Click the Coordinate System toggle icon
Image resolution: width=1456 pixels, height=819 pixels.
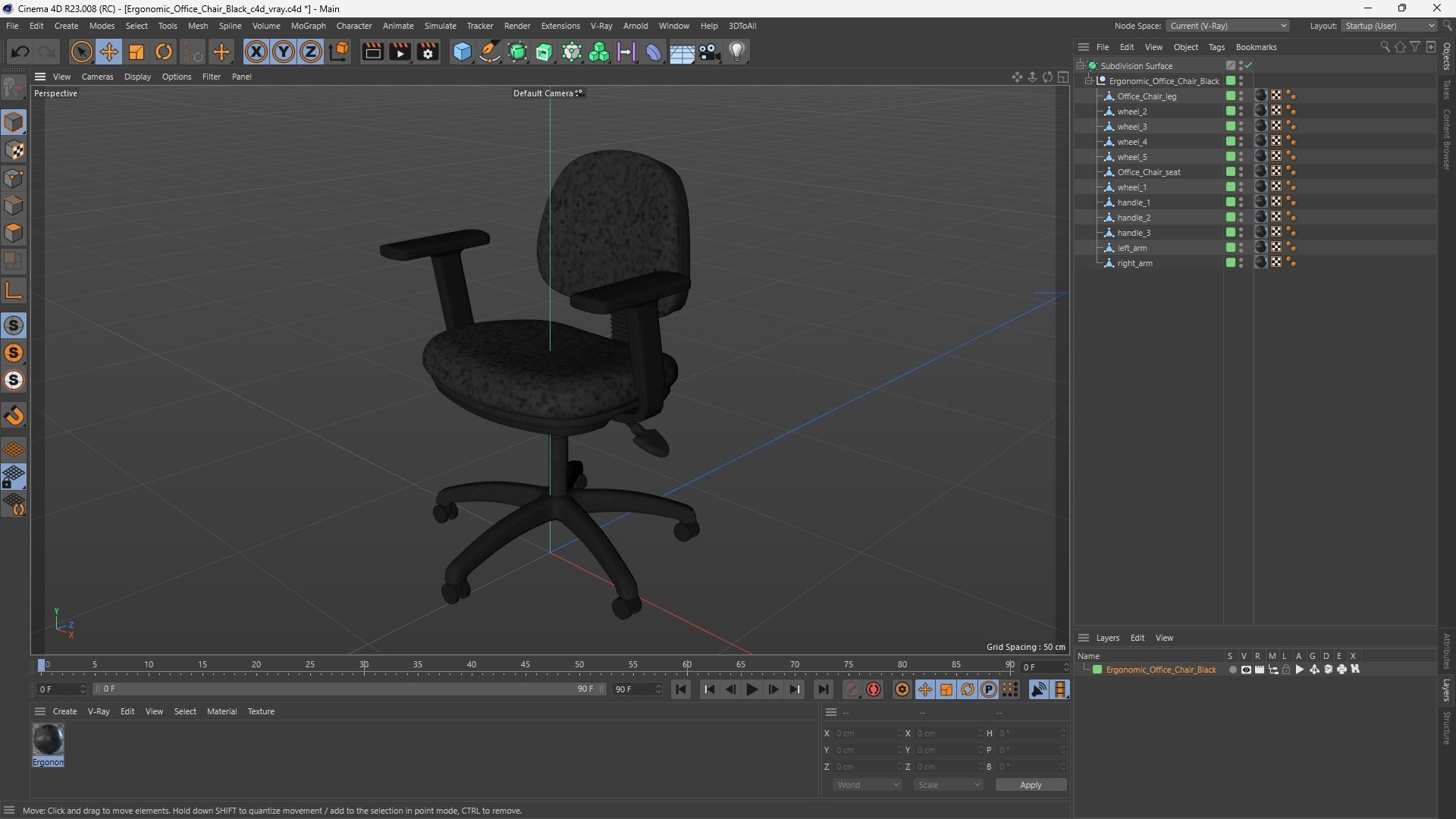click(340, 52)
